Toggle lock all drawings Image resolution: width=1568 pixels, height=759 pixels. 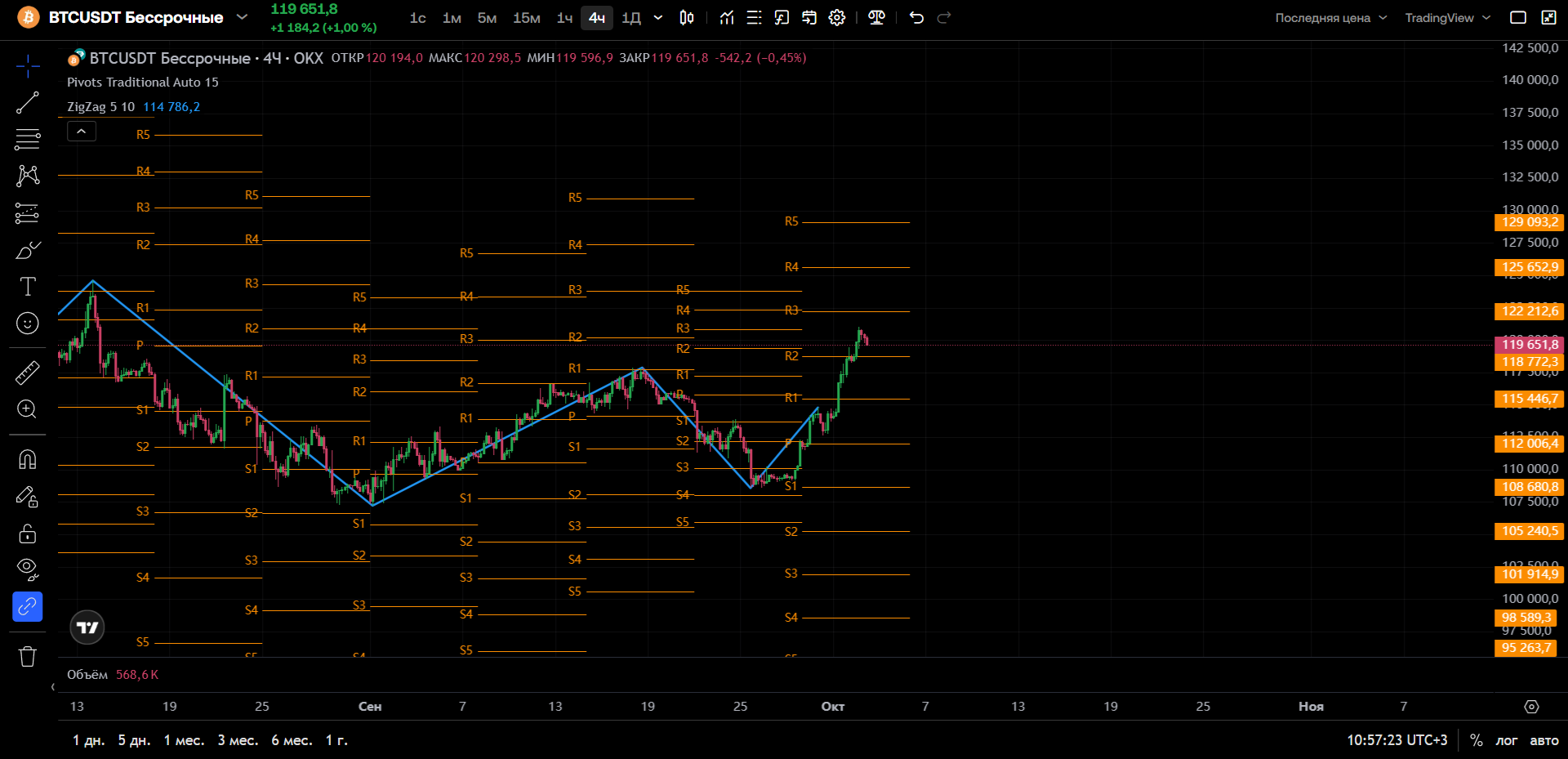click(28, 534)
